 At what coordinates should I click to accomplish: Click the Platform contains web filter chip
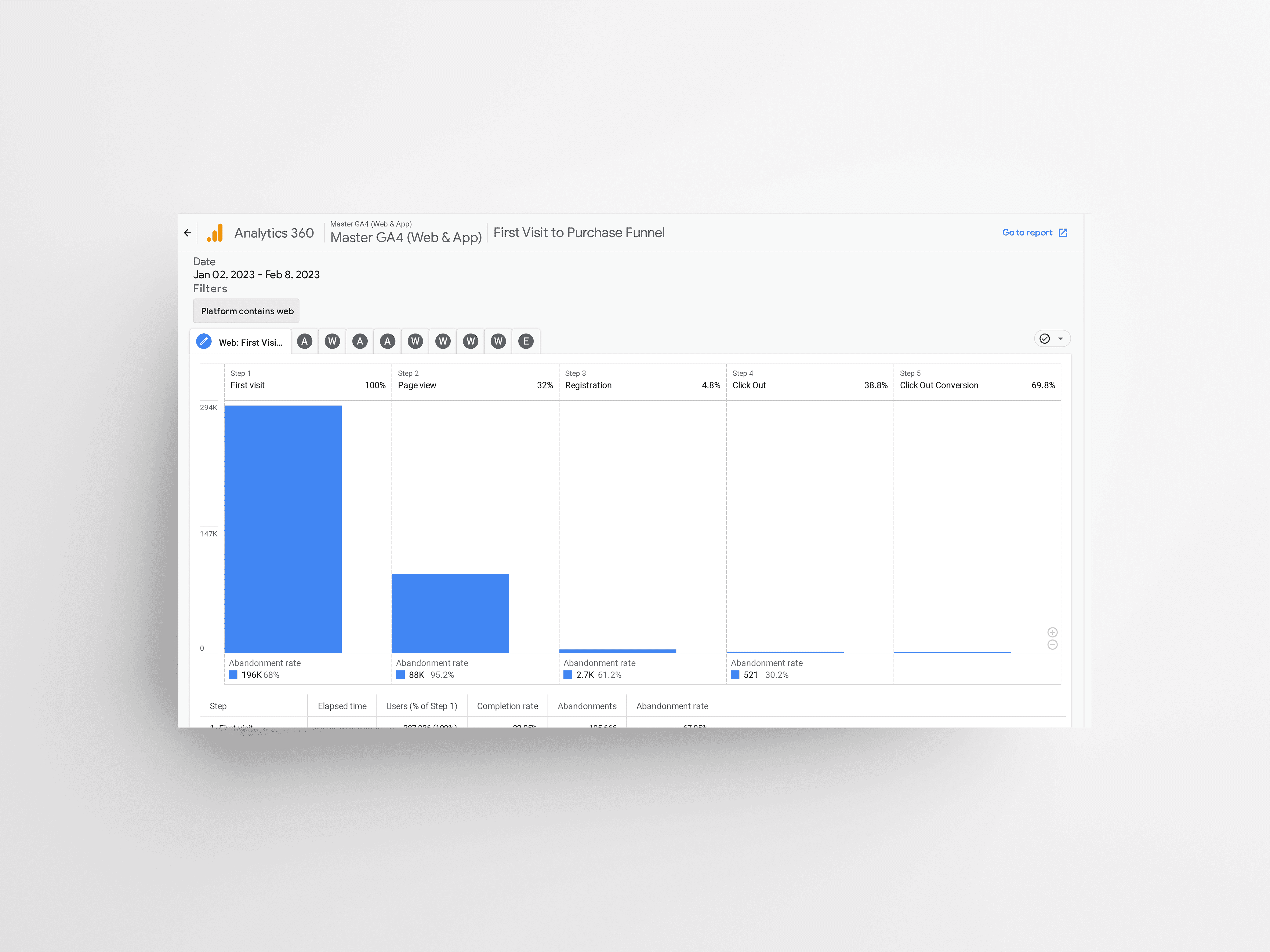[246, 311]
